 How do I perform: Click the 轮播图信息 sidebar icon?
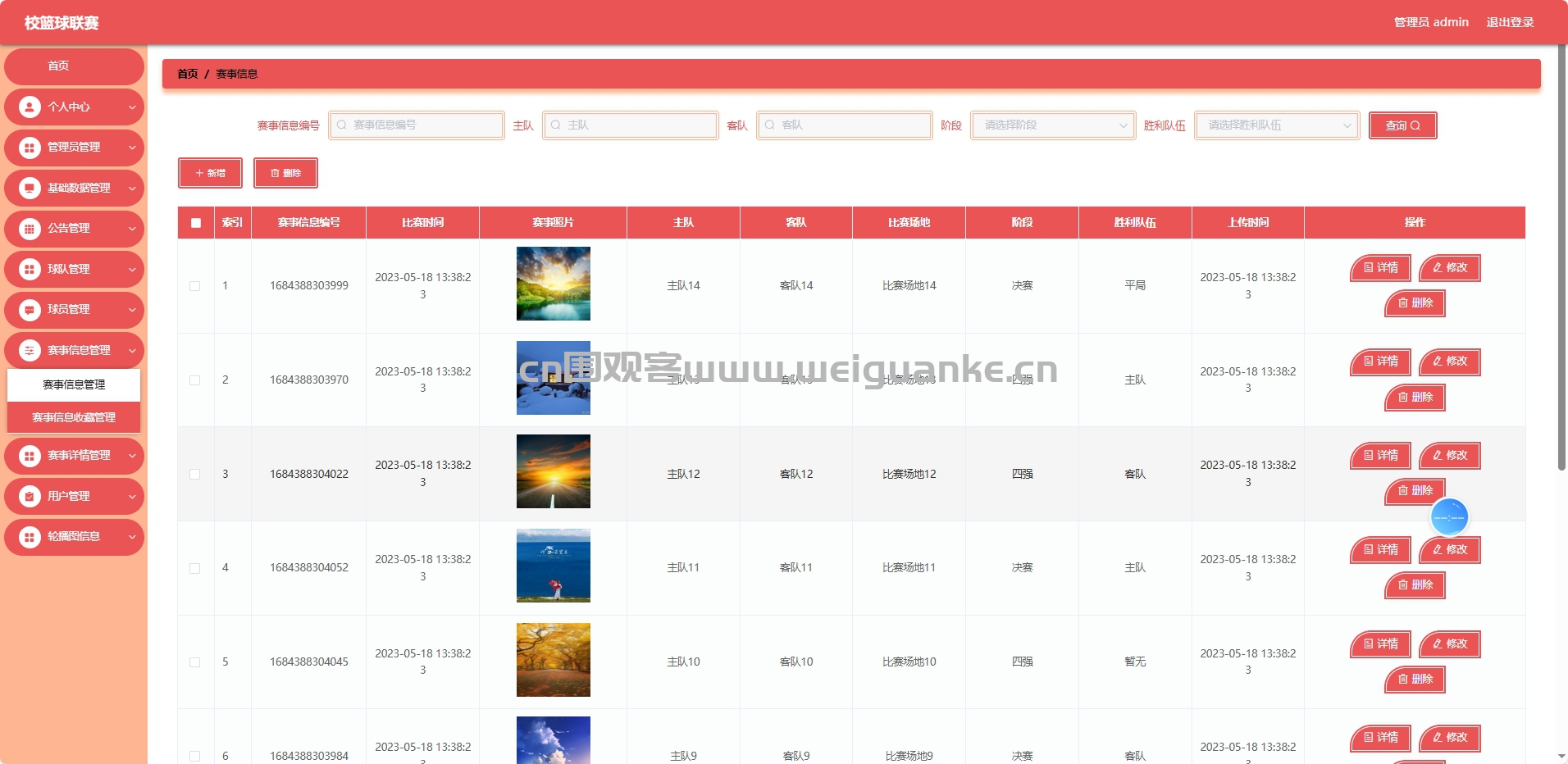(30, 537)
